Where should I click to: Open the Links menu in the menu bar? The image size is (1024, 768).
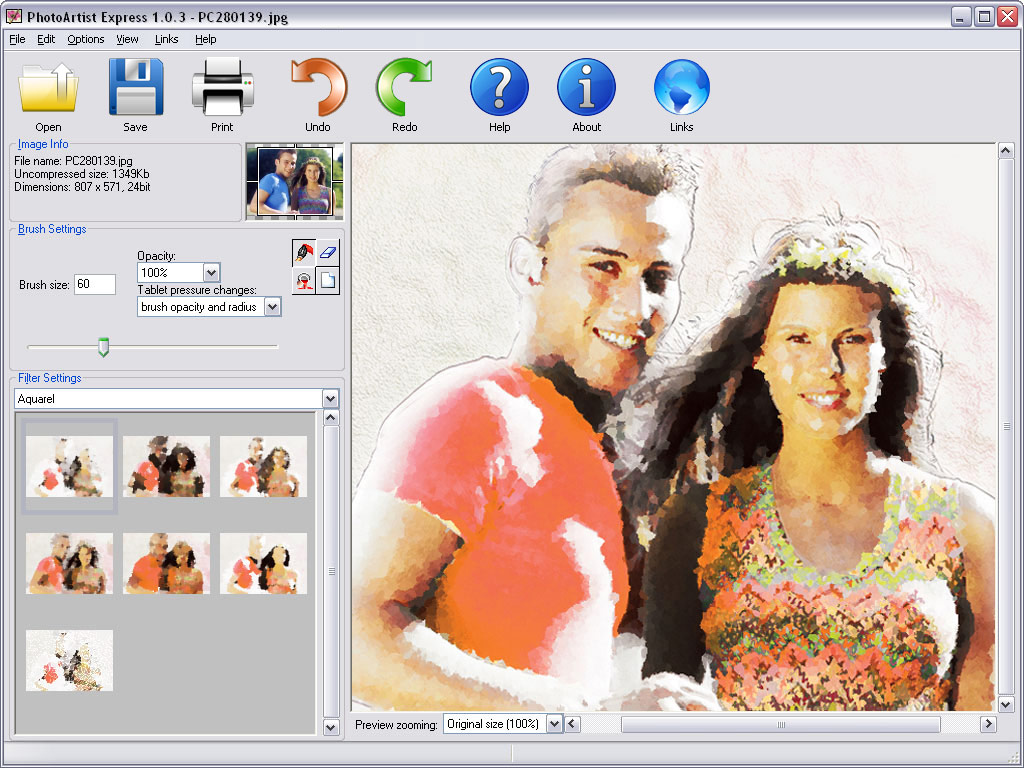167,39
